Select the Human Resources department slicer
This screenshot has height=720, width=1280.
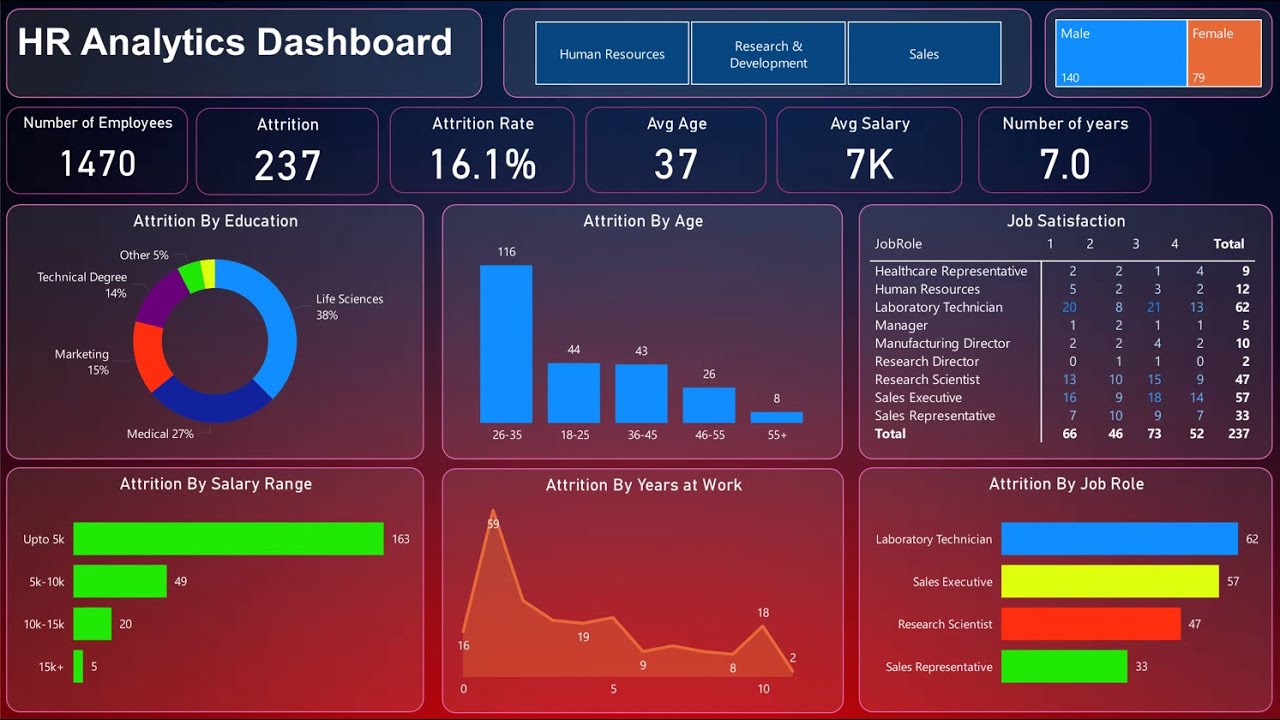coord(612,54)
